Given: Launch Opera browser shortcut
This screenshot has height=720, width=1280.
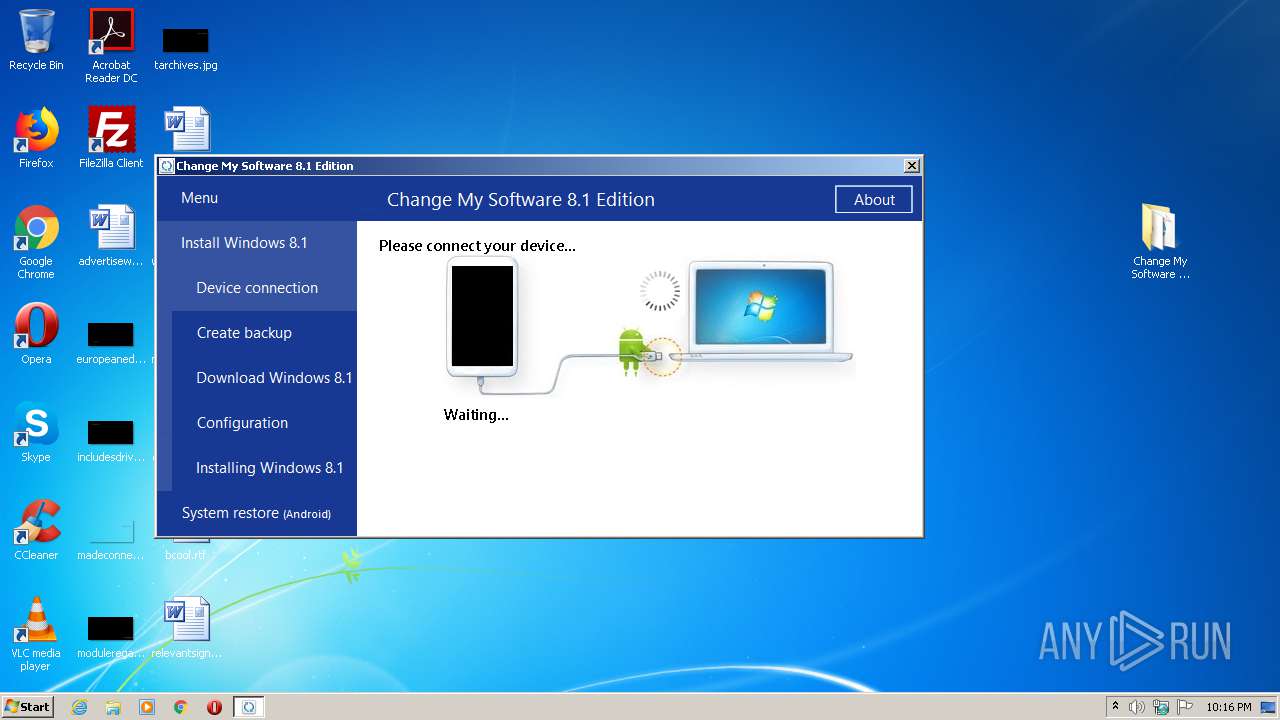Looking at the screenshot, I should (x=36, y=334).
